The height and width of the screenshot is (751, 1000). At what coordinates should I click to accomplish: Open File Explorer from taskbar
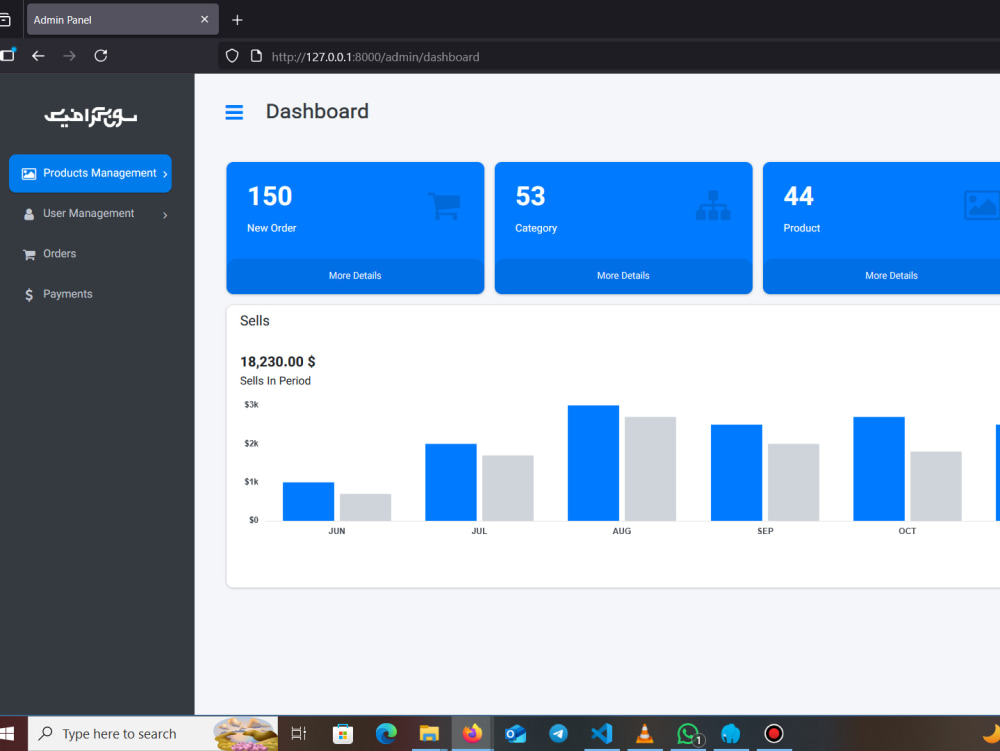429,734
